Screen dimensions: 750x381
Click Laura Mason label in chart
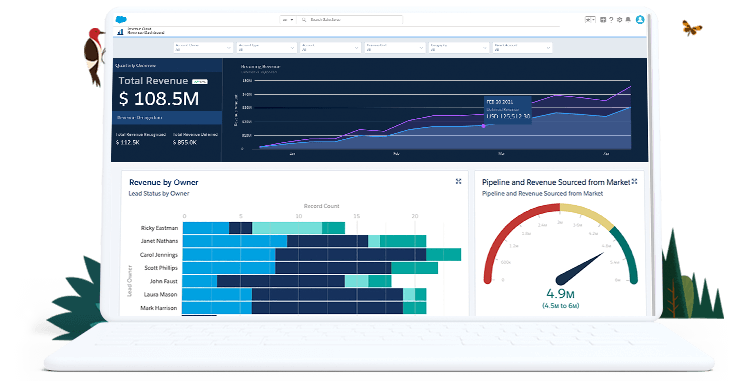pyautogui.click(x=161, y=294)
